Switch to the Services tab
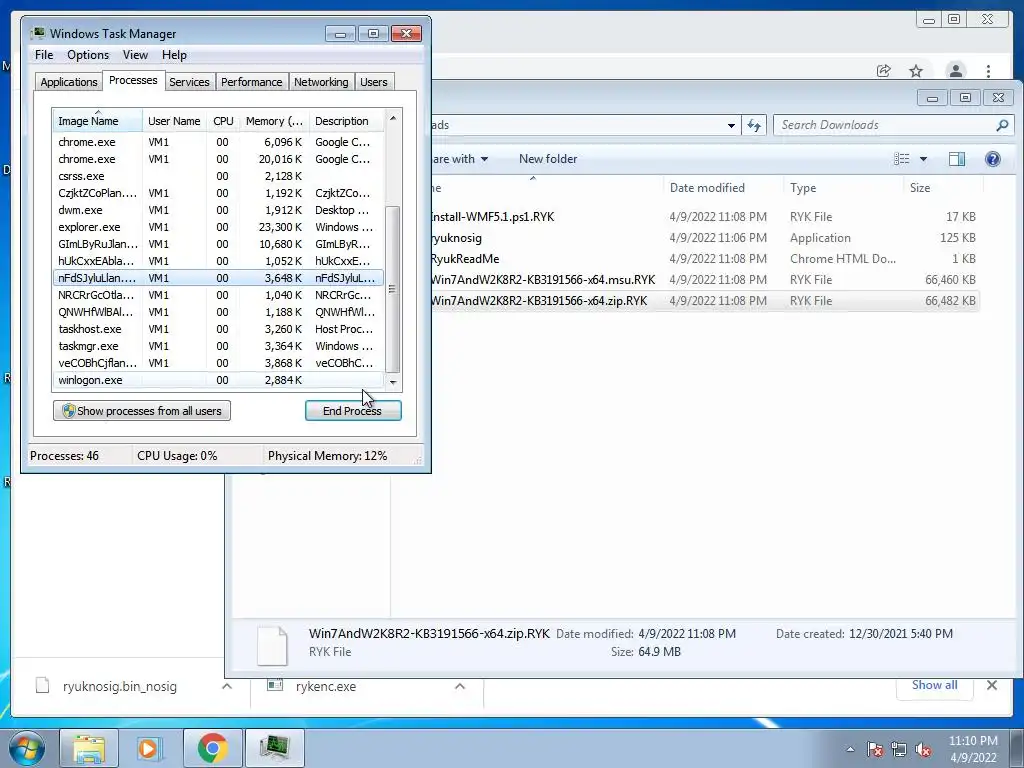 (x=189, y=82)
